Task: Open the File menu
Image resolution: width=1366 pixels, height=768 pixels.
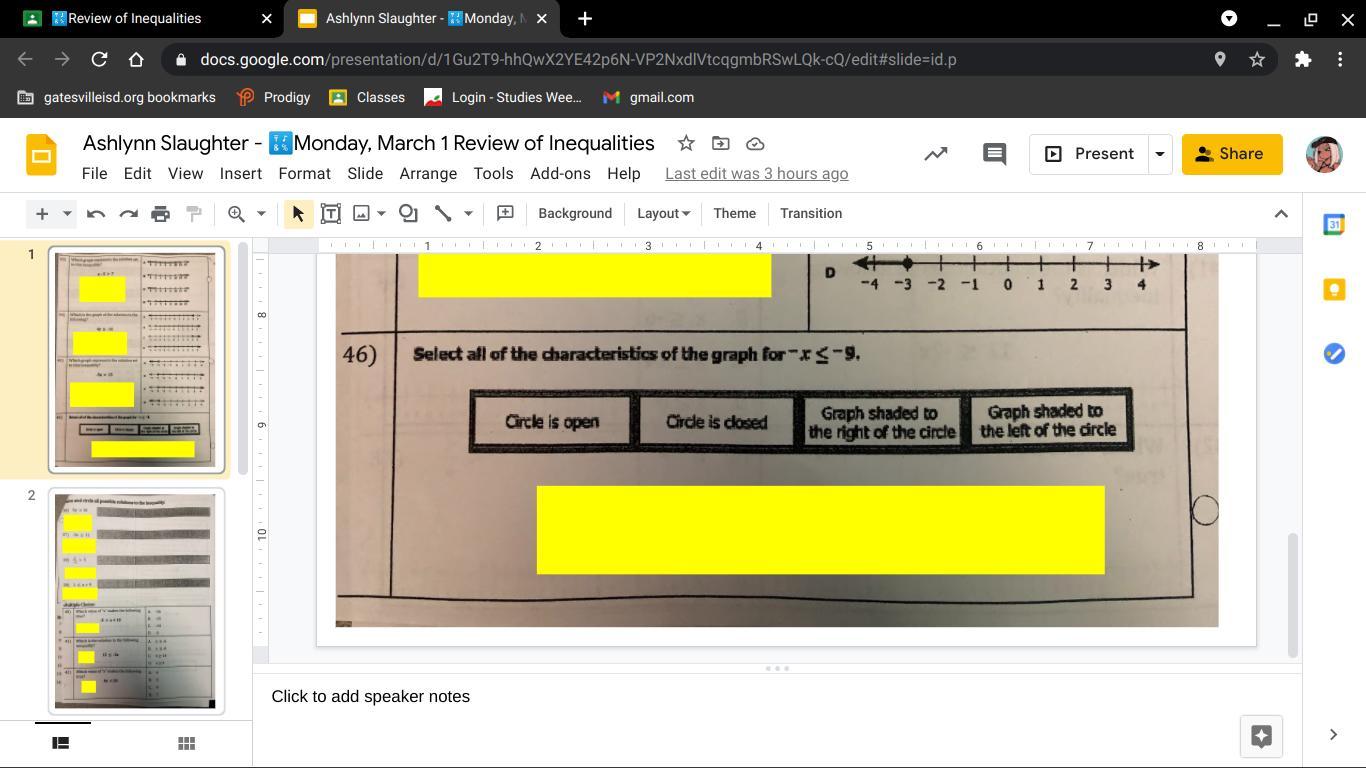Action: pos(94,173)
